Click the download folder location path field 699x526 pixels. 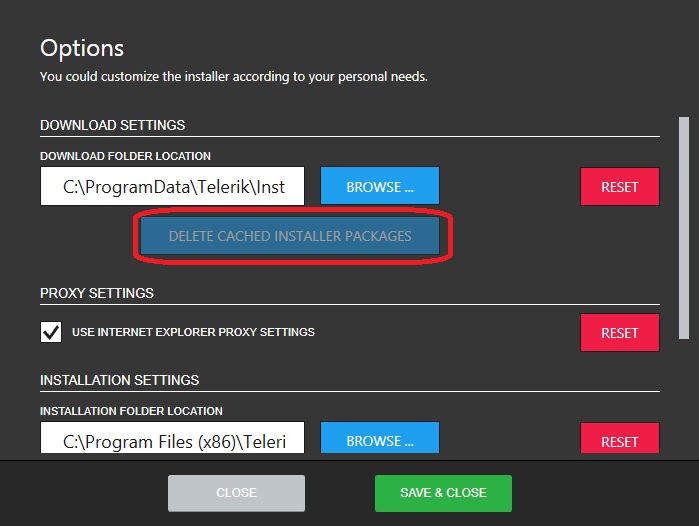[172, 187]
